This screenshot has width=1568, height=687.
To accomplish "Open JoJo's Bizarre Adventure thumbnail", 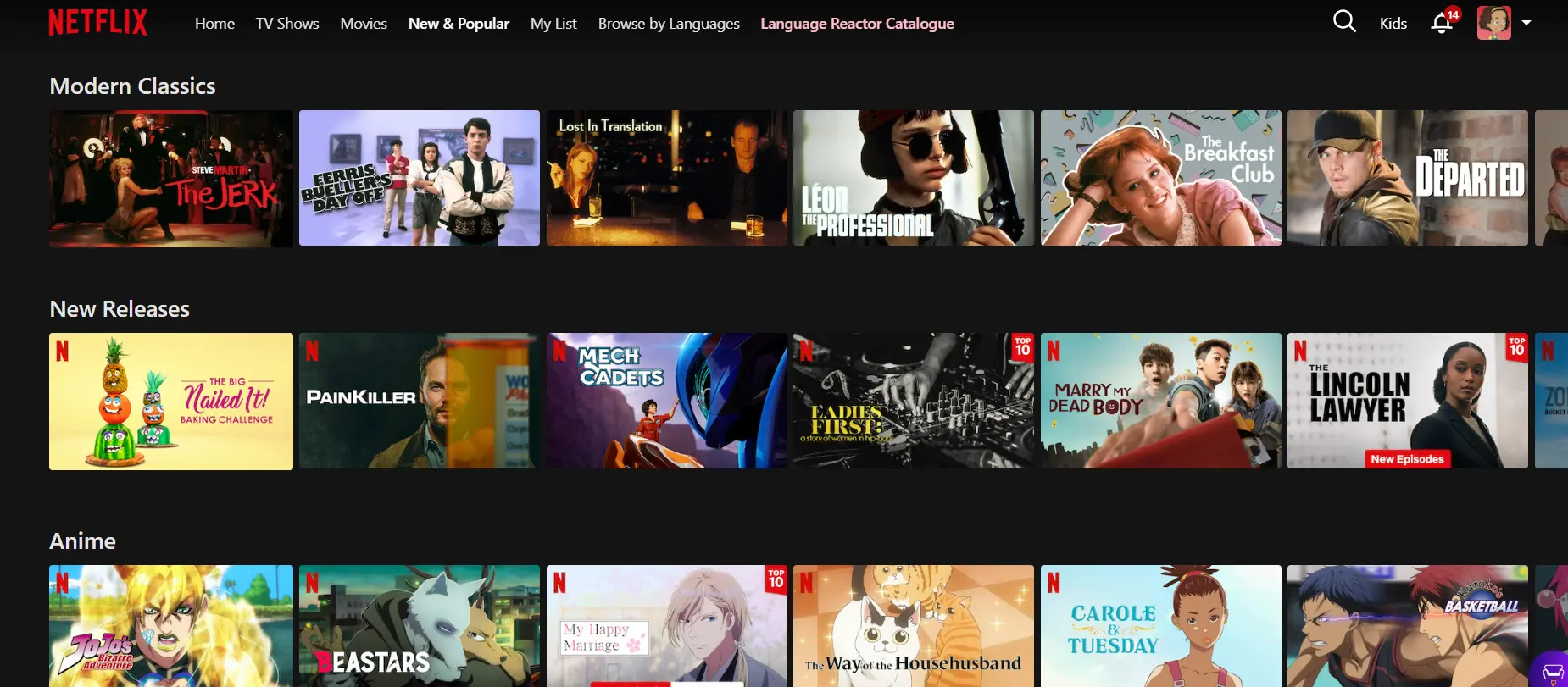I will [171, 626].
